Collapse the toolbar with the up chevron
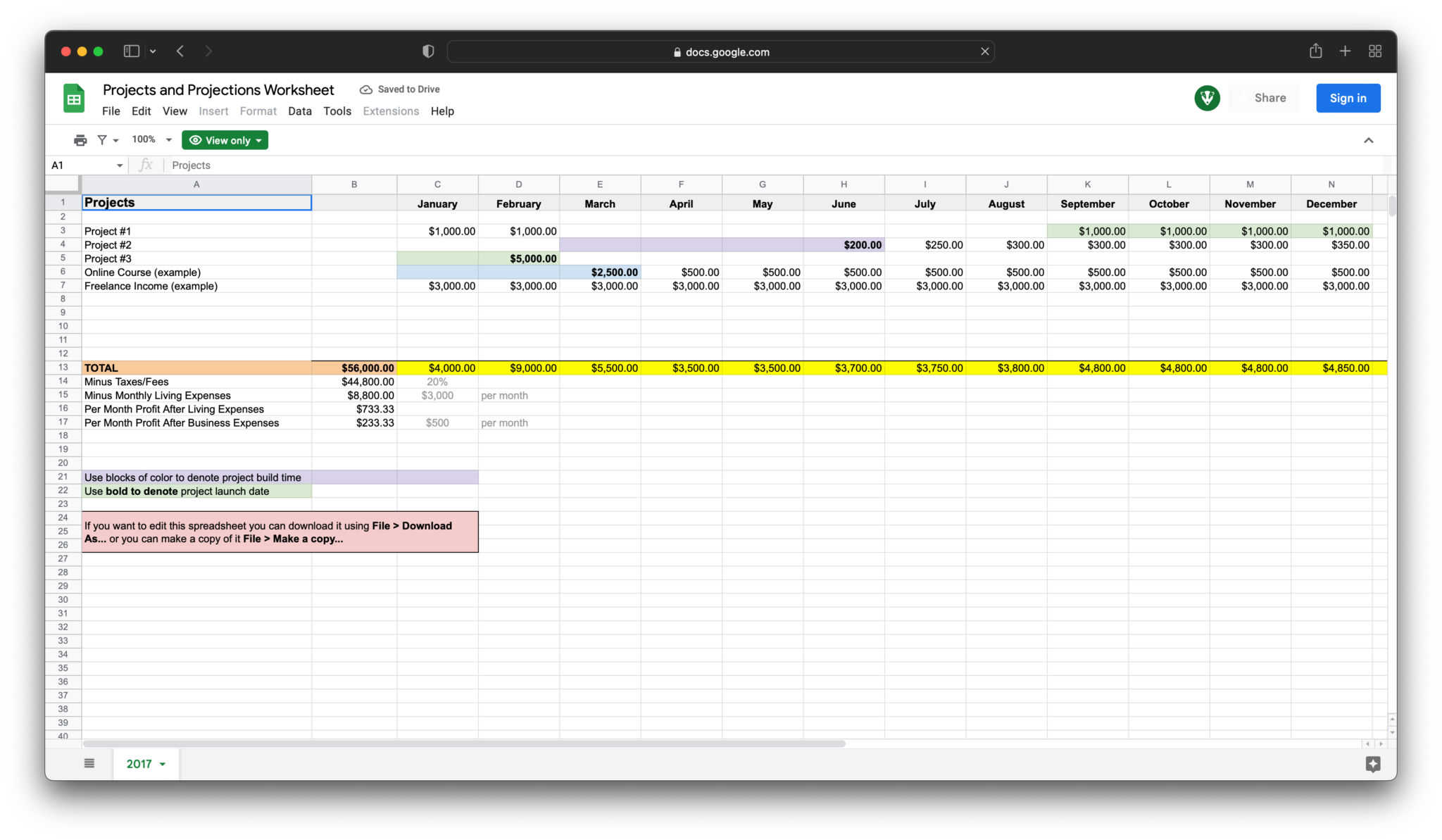The height and width of the screenshot is (840, 1442). (1369, 139)
